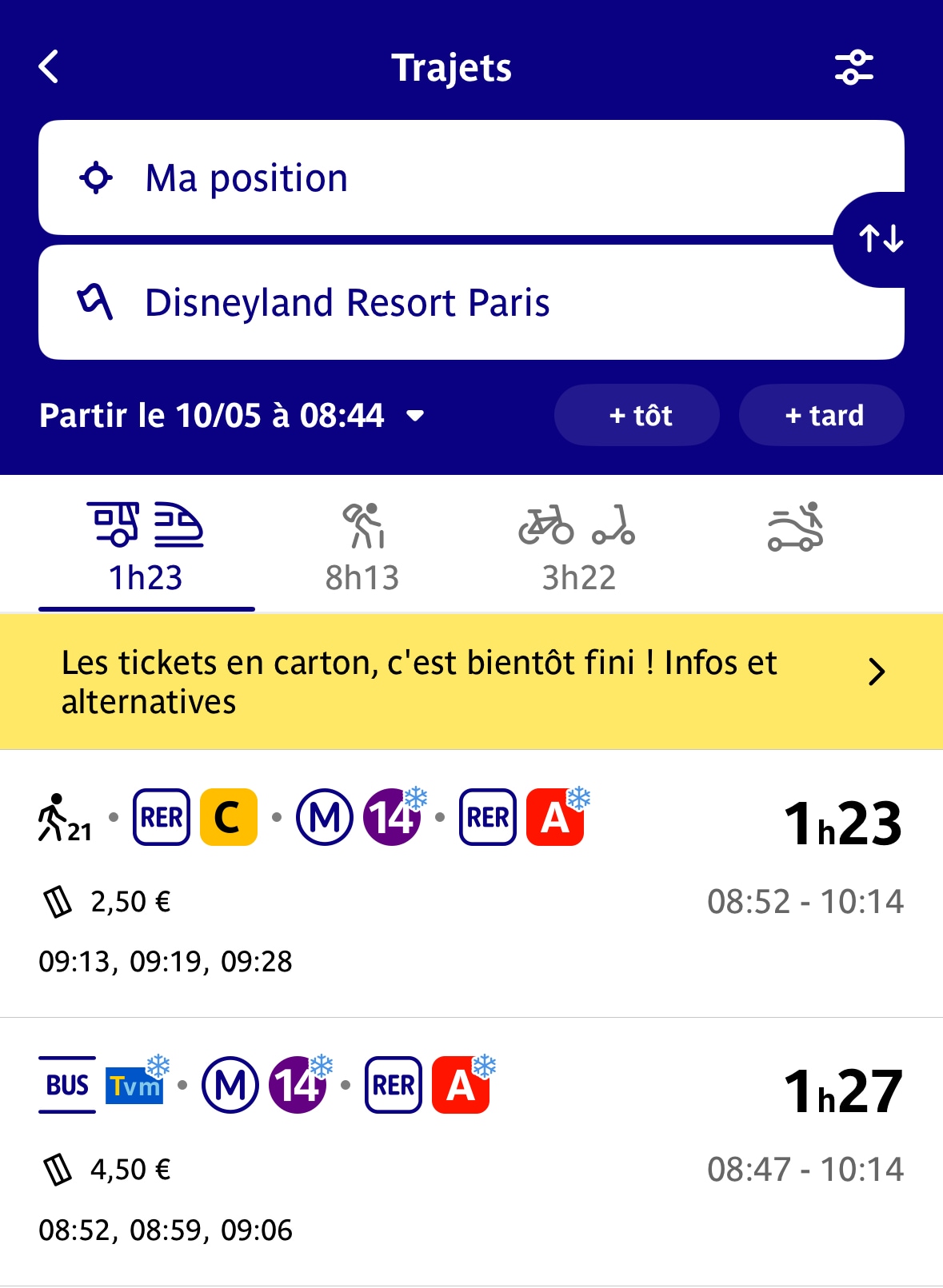This screenshot has height=1288, width=943.
Task: Edit the Ma position origin field
Action: [x=471, y=177]
